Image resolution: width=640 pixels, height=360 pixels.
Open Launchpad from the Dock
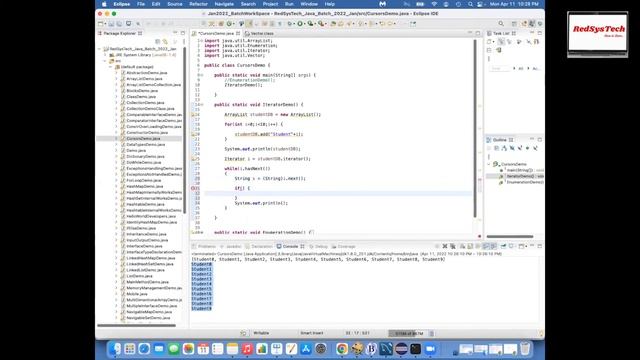130,349
